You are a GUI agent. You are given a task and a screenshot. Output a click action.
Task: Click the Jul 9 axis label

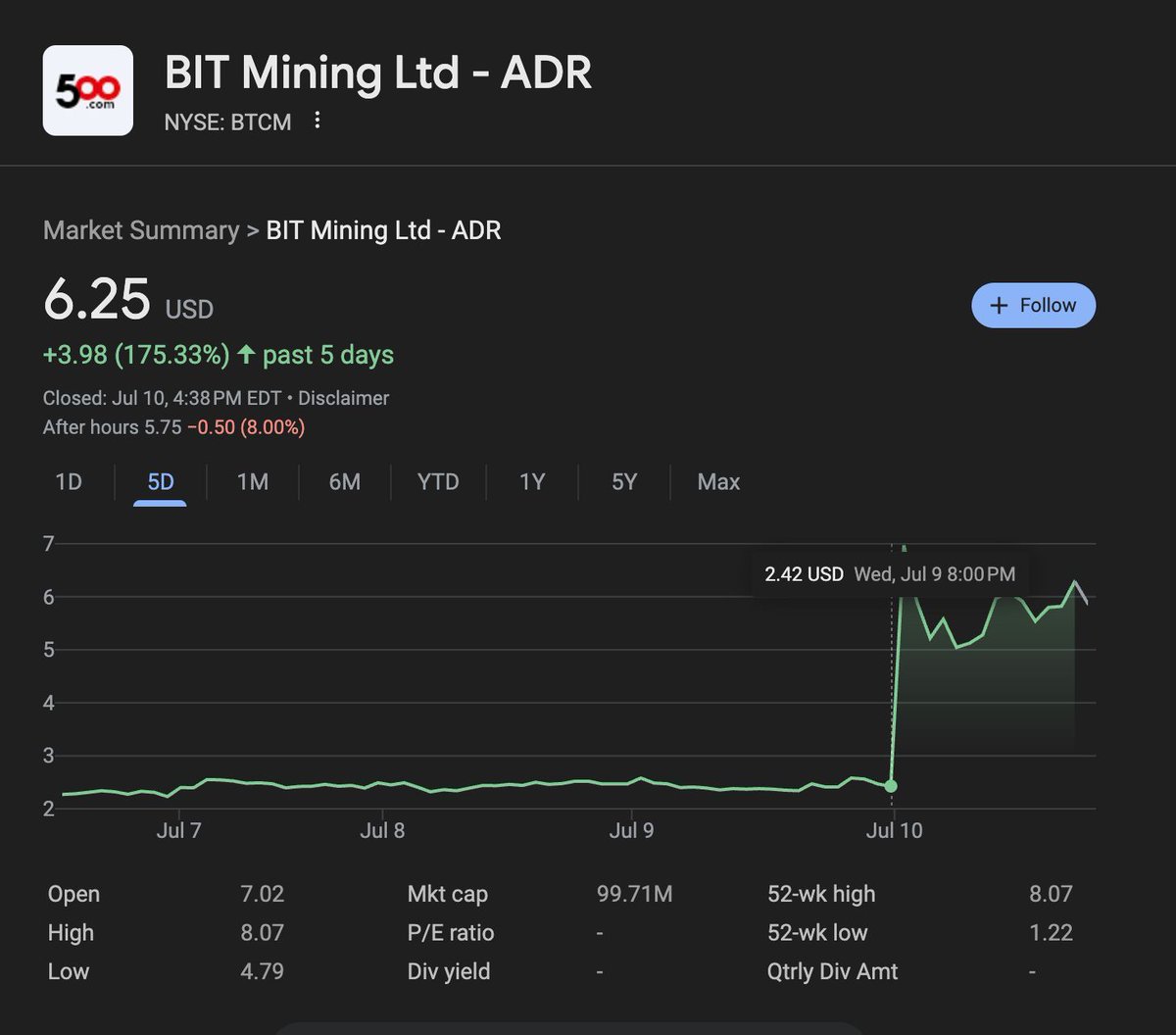[631, 831]
